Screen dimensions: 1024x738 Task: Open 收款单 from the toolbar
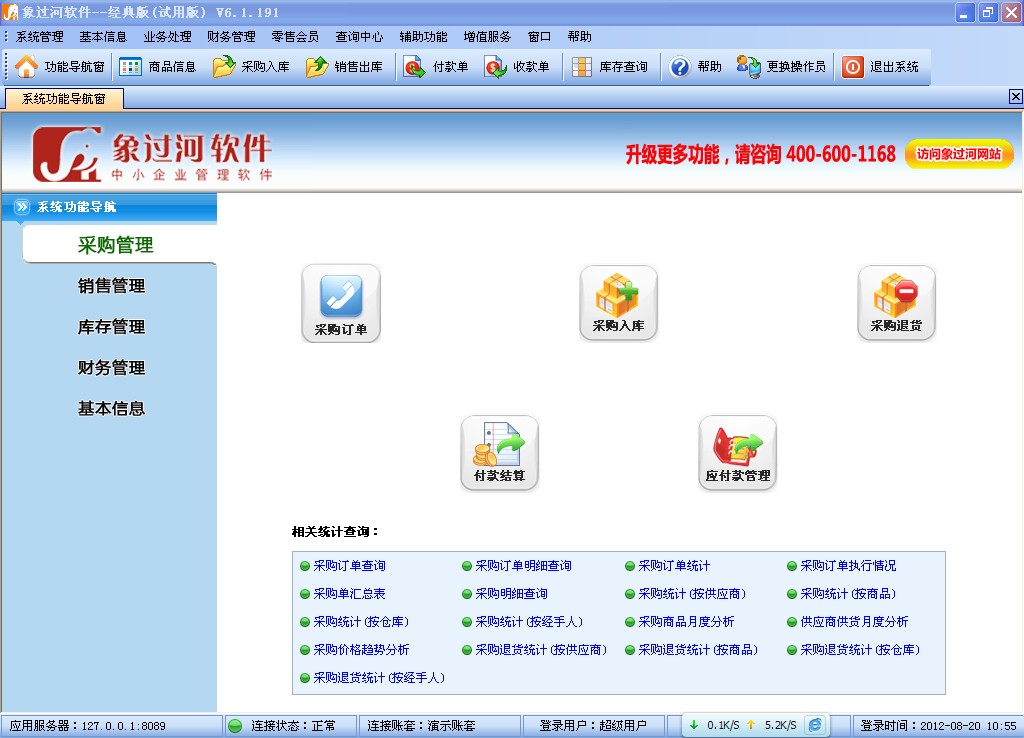[517, 67]
